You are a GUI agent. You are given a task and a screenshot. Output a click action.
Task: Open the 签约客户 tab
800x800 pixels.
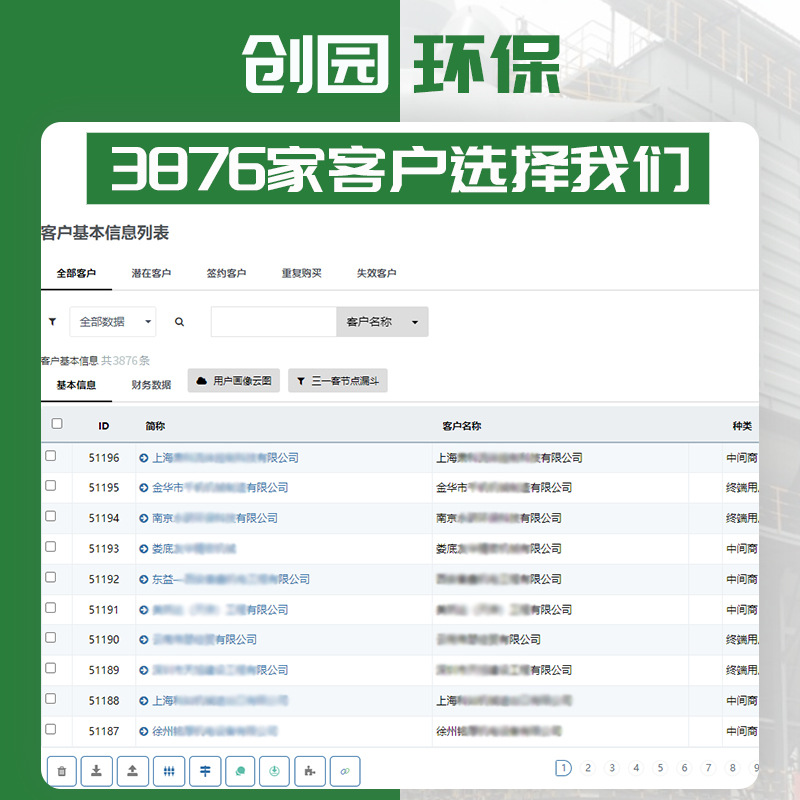(226, 273)
